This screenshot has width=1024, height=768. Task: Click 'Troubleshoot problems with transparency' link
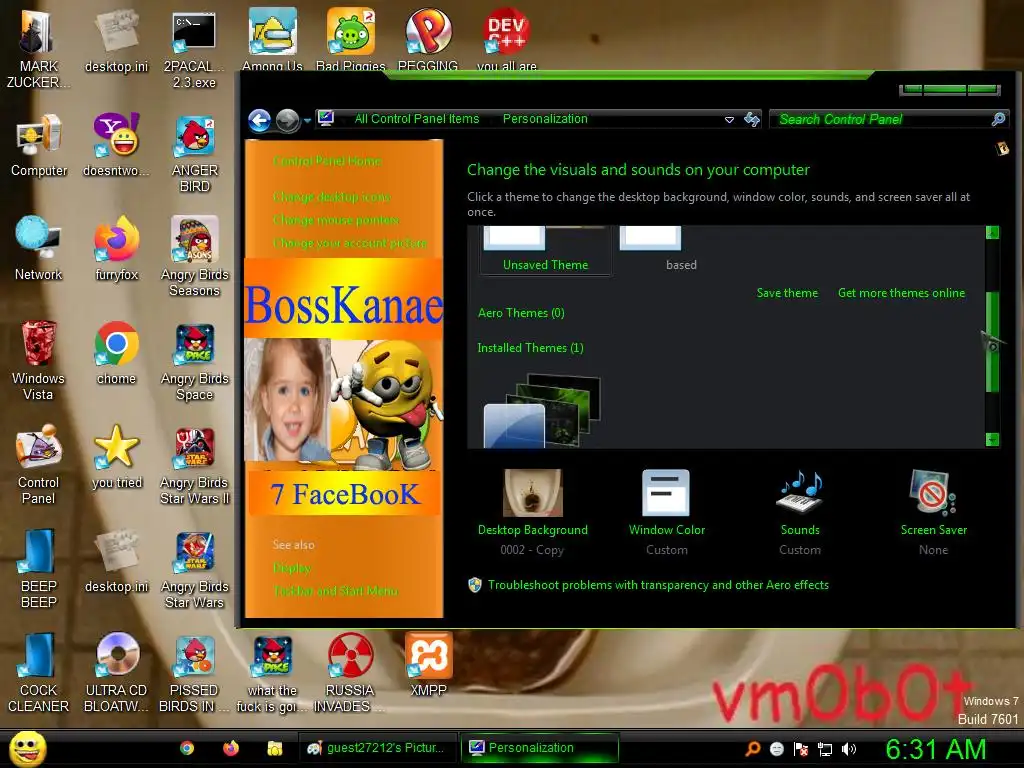point(658,585)
